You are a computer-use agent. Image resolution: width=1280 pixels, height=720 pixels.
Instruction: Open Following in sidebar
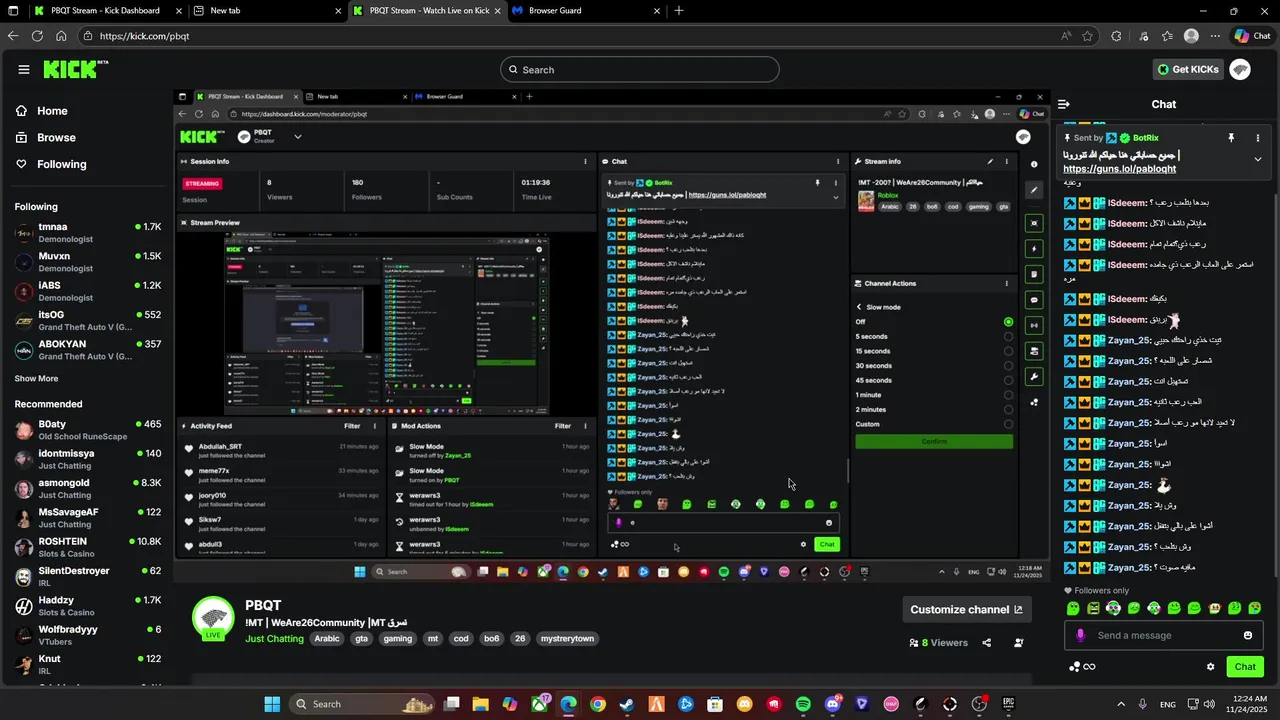click(x=61, y=164)
